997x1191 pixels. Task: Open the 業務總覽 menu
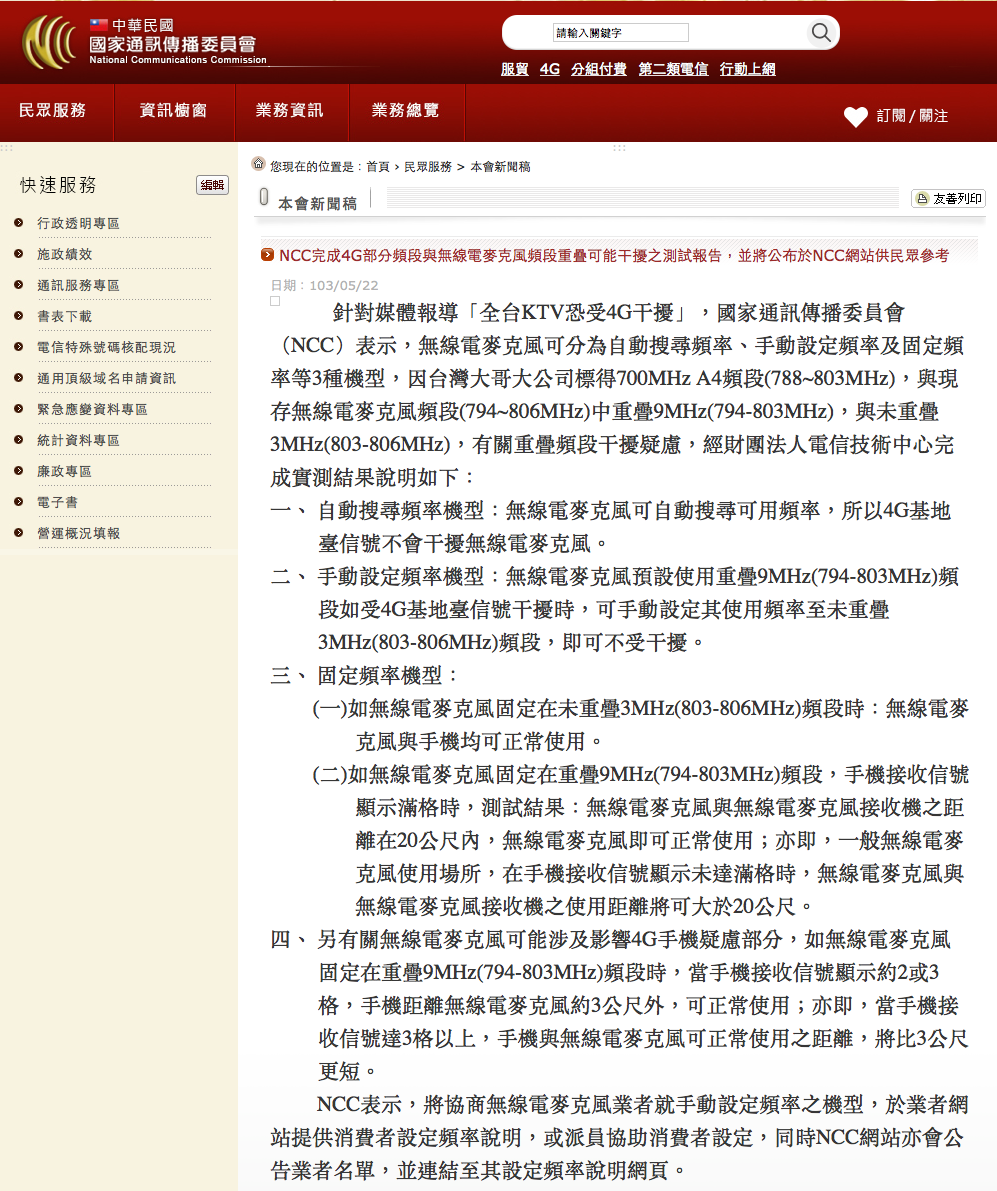(x=405, y=111)
